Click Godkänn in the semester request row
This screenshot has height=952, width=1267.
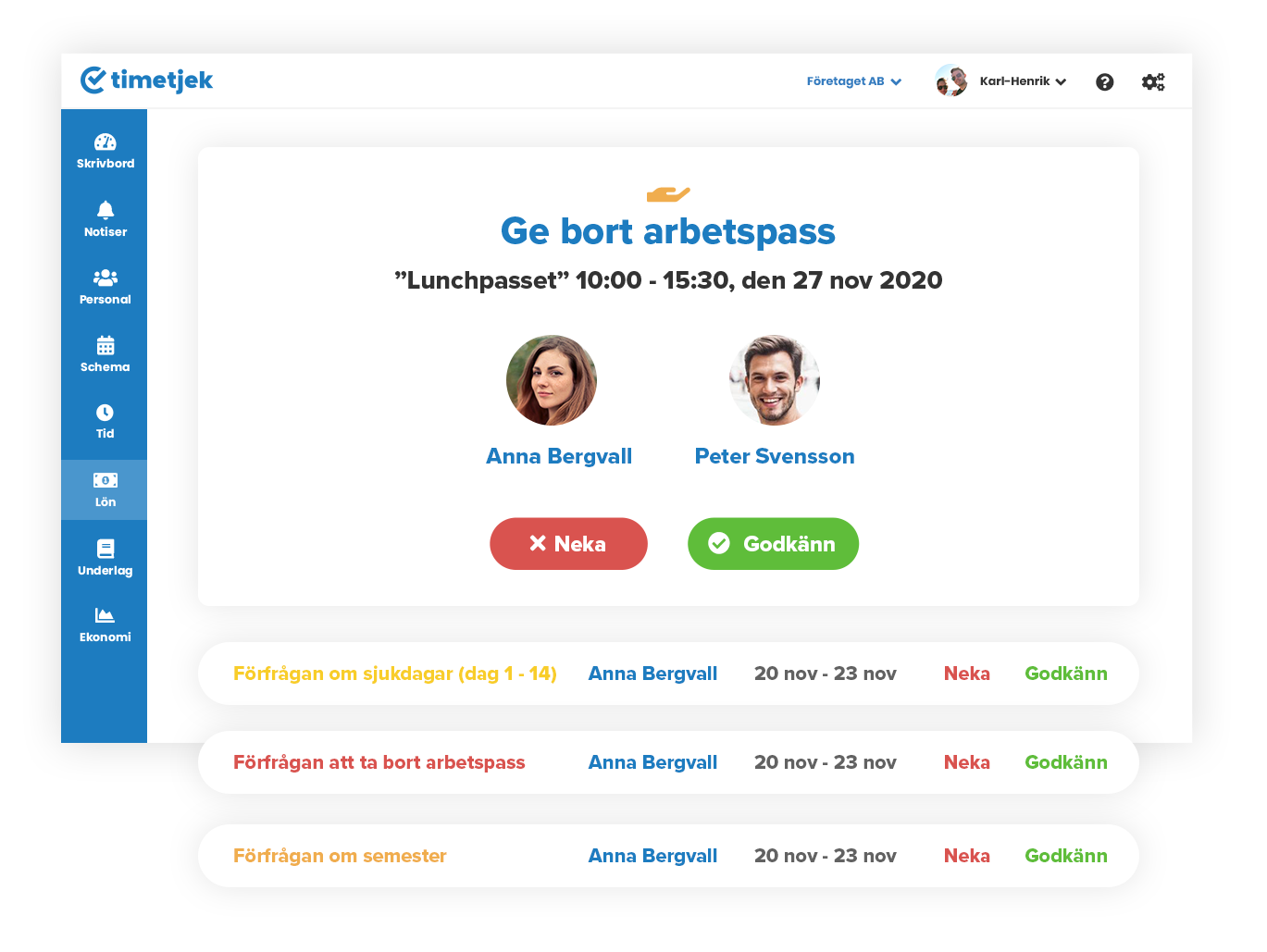(1066, 856)
